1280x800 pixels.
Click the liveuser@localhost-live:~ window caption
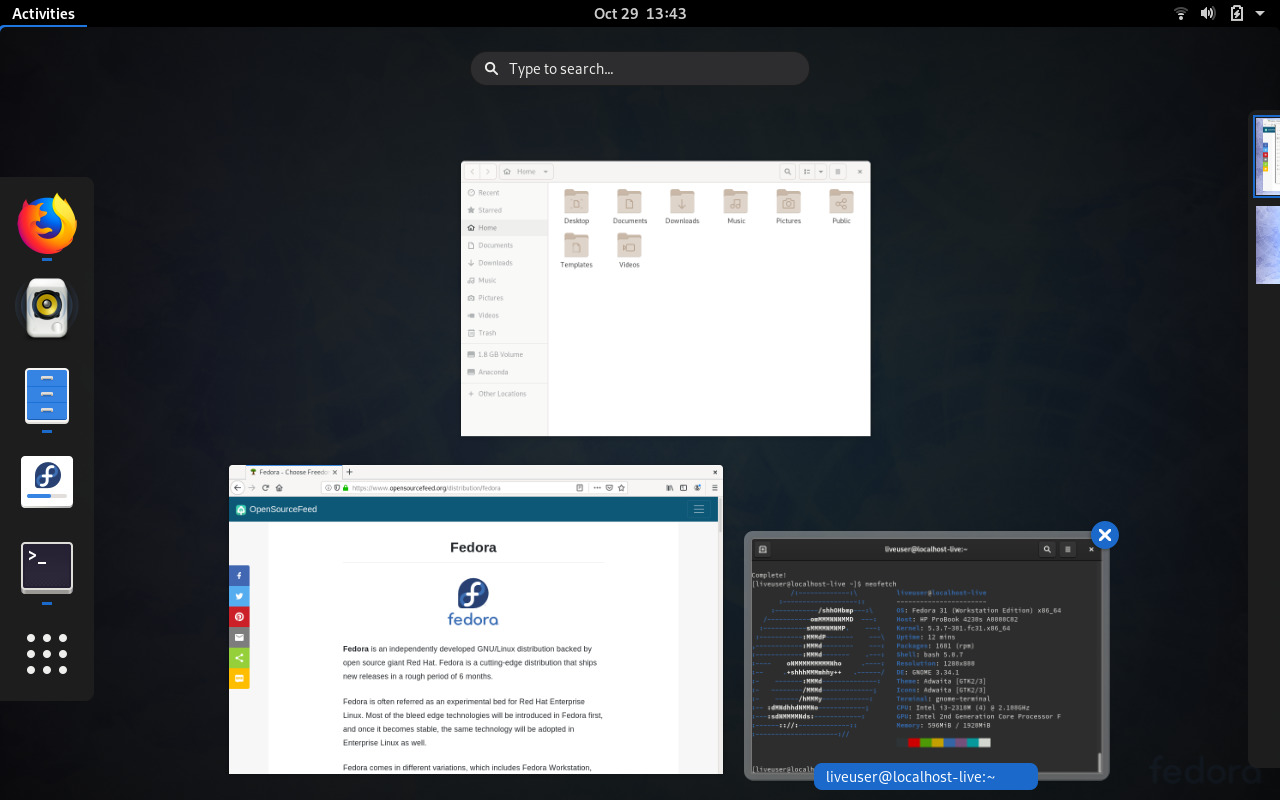[x=926, y=777]
